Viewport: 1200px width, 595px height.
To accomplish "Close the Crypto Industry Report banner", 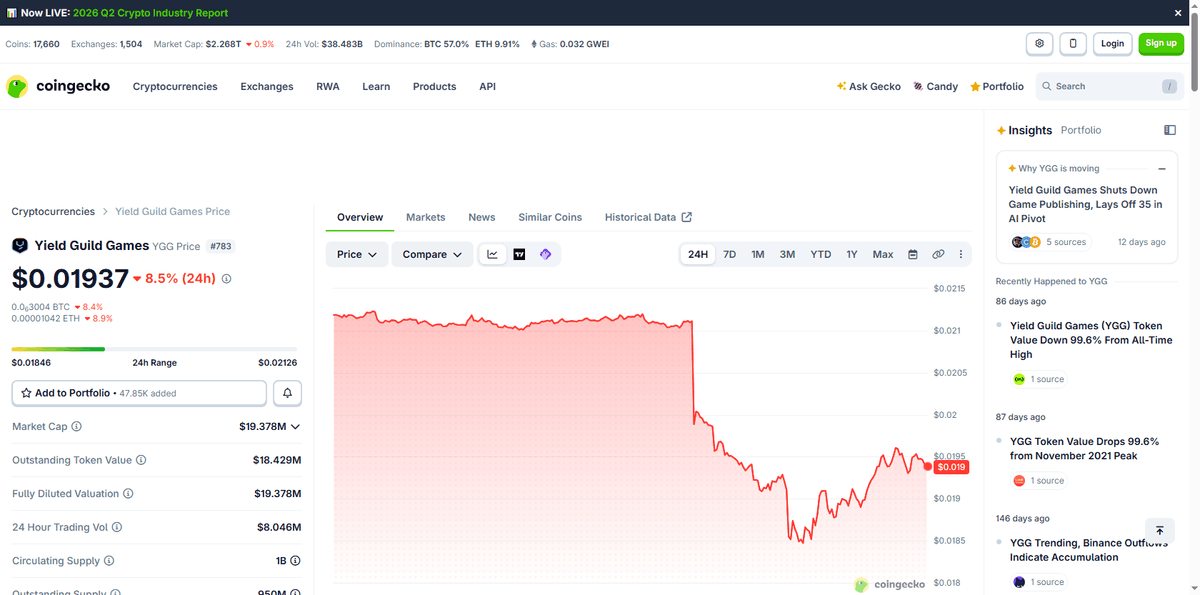I will 1178,13.
